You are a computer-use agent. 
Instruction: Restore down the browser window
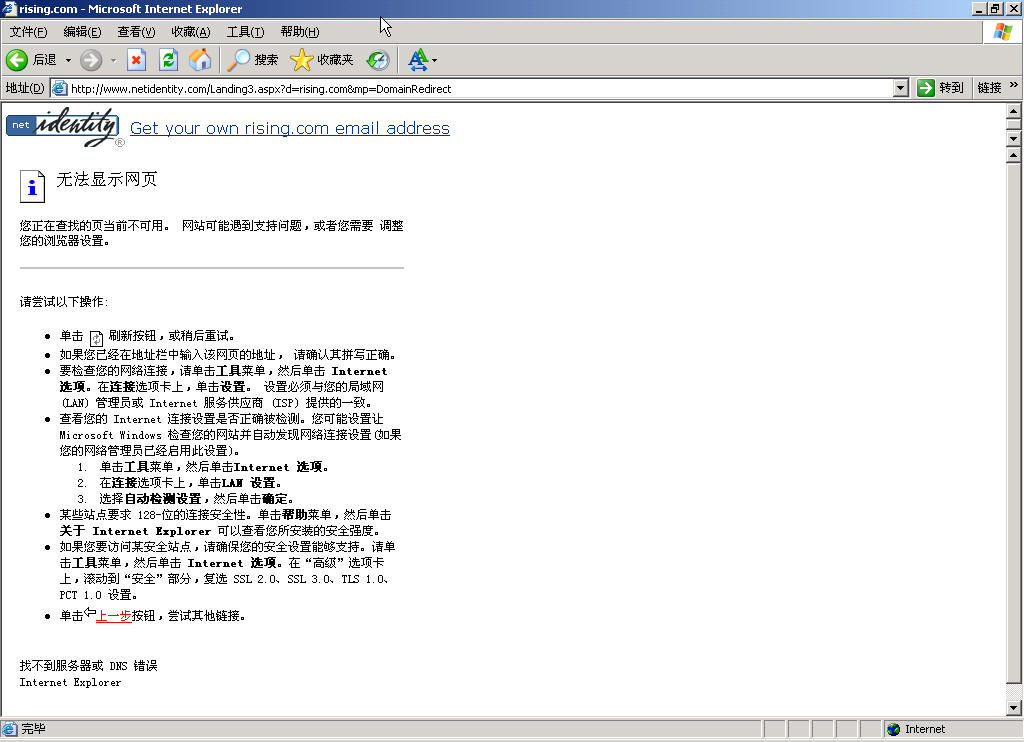(995, 8)
